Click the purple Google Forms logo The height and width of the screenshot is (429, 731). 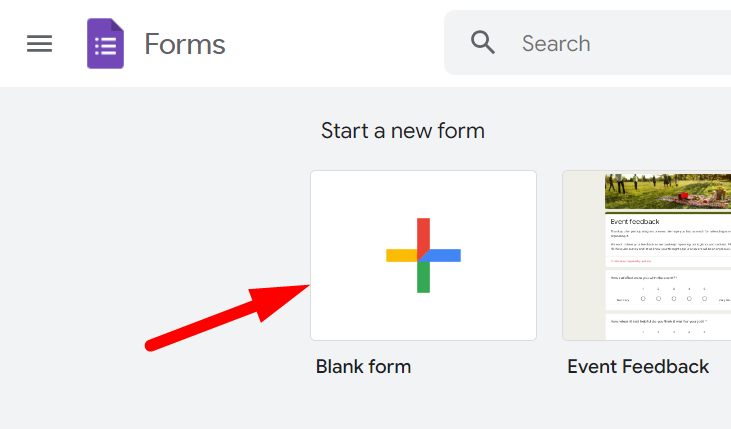[105, 44]
